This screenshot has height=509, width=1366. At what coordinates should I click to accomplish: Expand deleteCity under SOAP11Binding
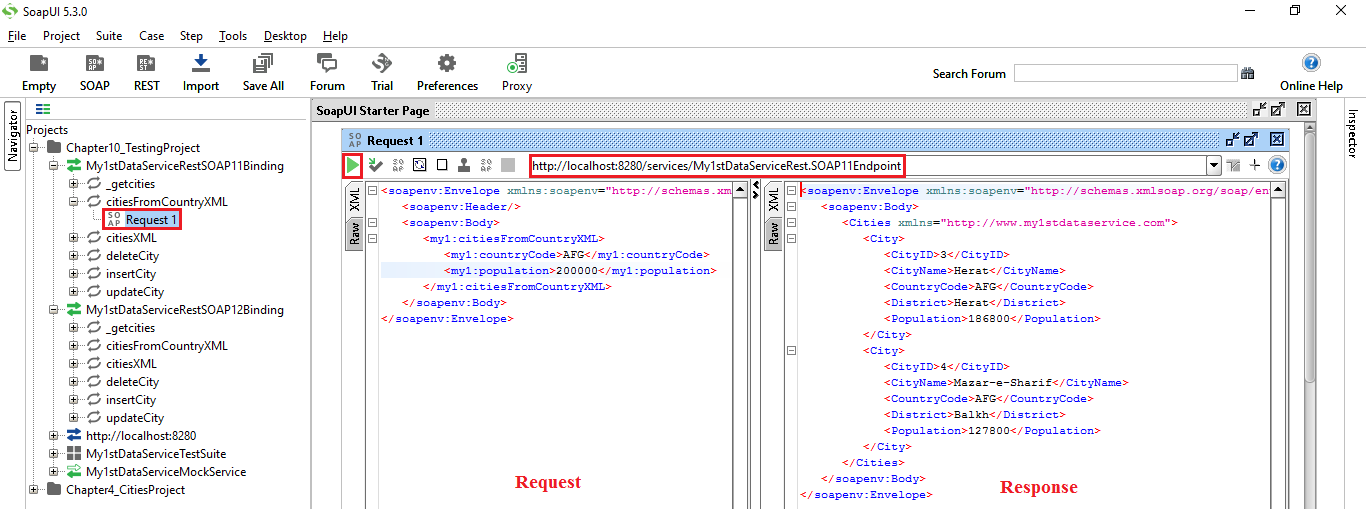[x=74, y=256]
